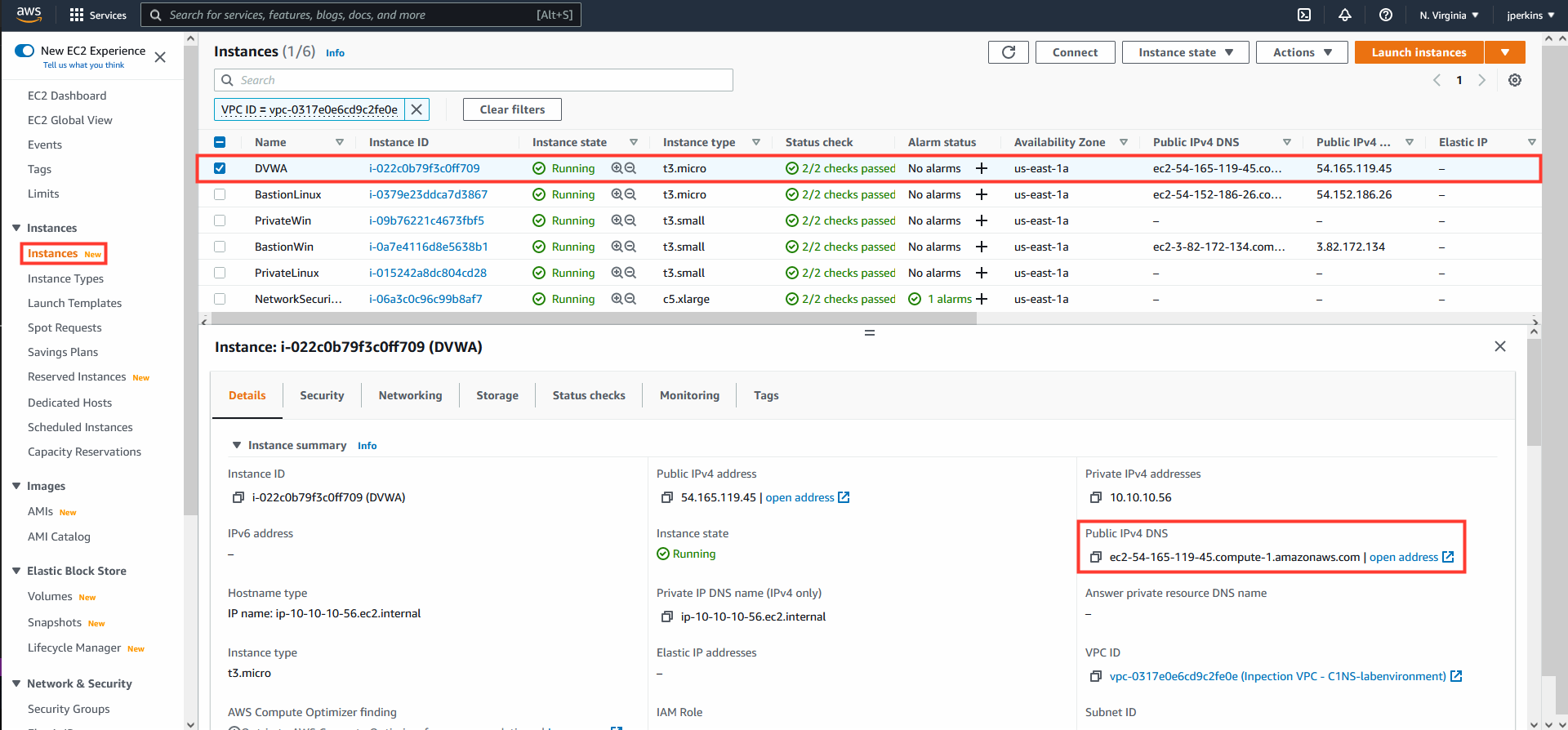This screenshot has height=730, width=1568.
Task: Switch to the Monitoring tab
Action: pos(689,395)
